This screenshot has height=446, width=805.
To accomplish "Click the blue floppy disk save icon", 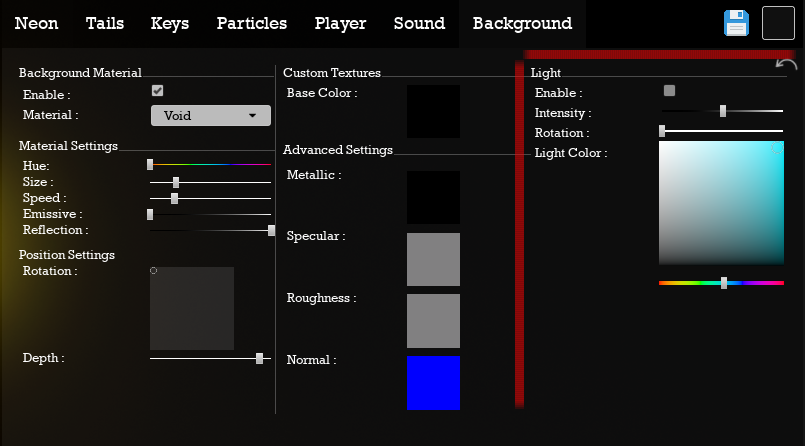I will (x=736, y=23).
